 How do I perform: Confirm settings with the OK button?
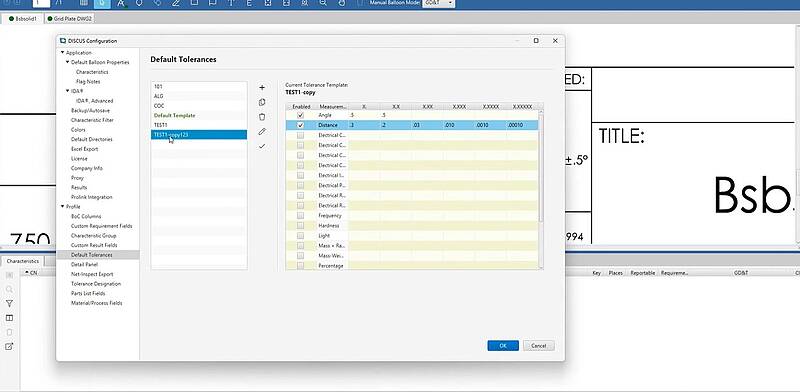click(503, 346)
